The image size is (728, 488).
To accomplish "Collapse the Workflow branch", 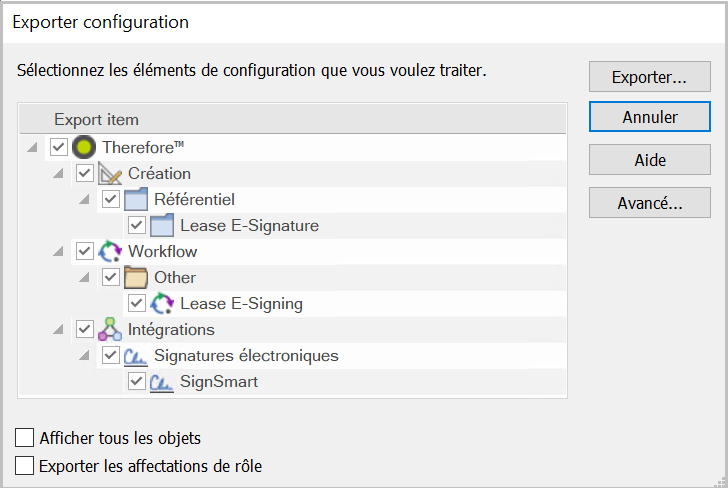I will pyautogui.click(x=58, y=252).
